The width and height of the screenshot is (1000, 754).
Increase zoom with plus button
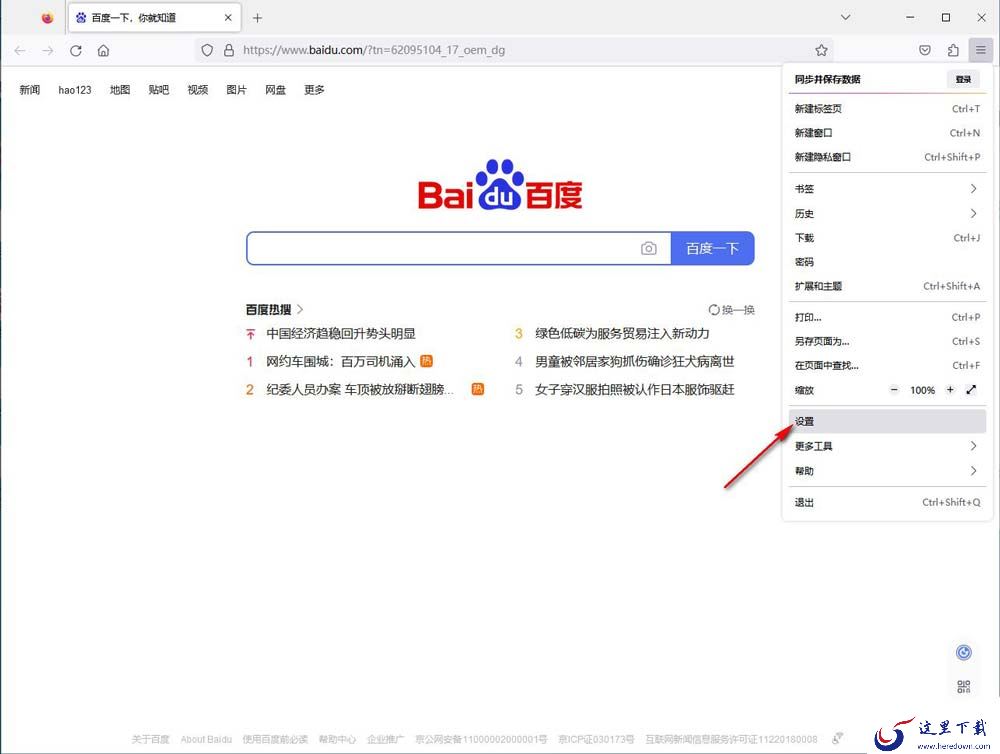[950, 390]
